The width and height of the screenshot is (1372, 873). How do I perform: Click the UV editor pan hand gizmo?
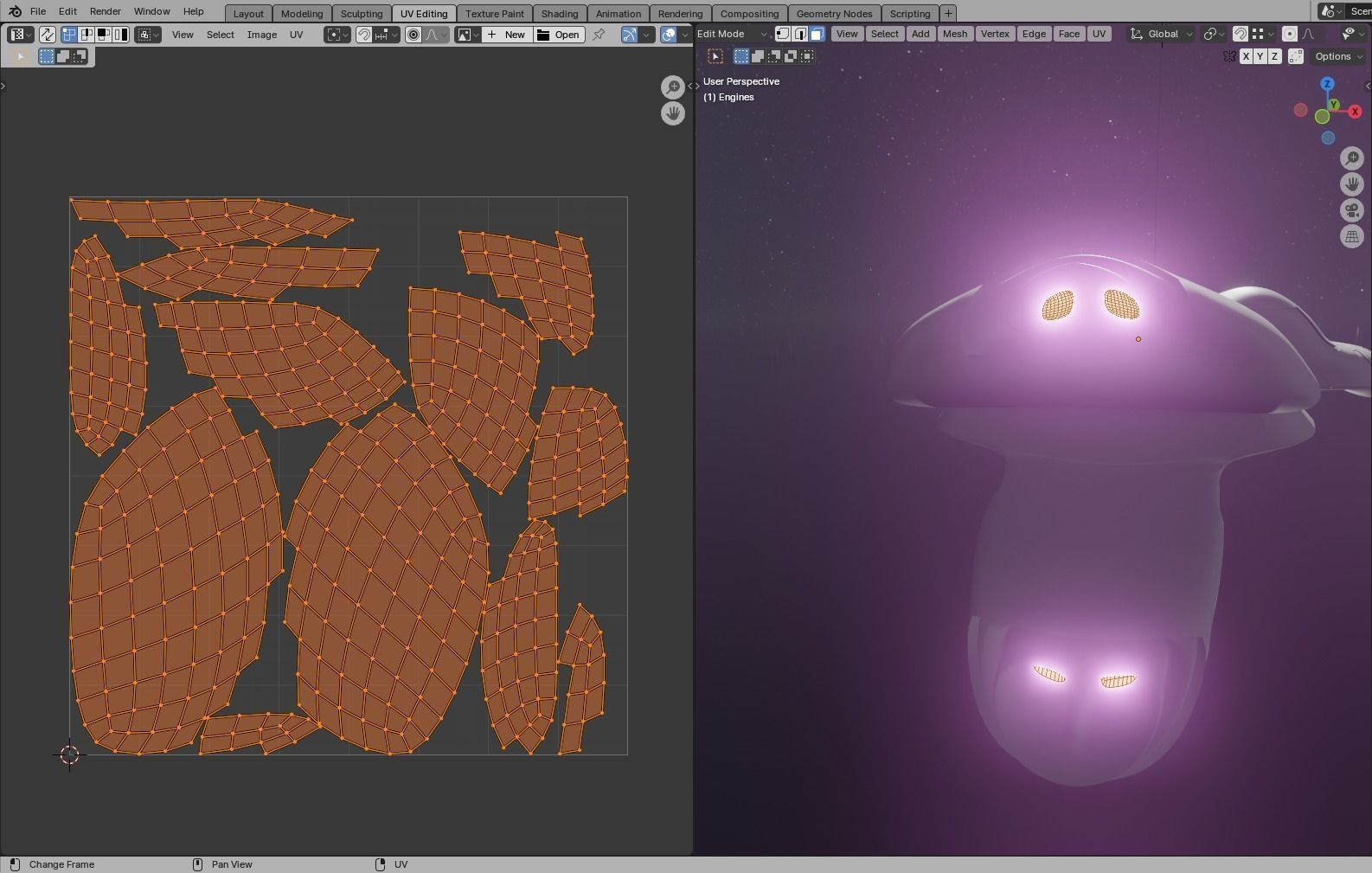tap(672, 113)
